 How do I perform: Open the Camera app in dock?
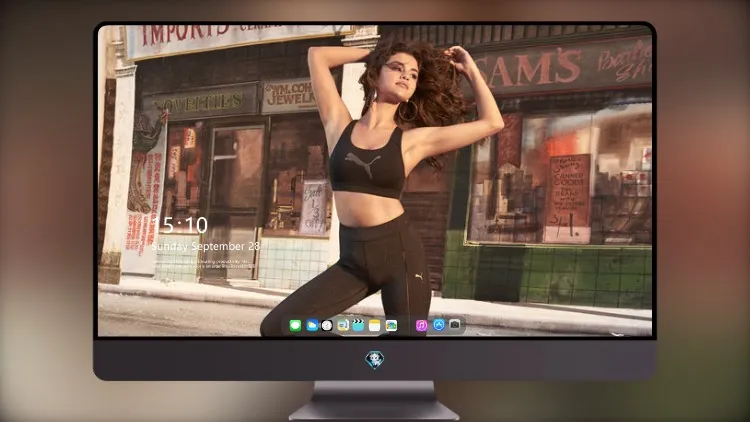pos(455,325)
